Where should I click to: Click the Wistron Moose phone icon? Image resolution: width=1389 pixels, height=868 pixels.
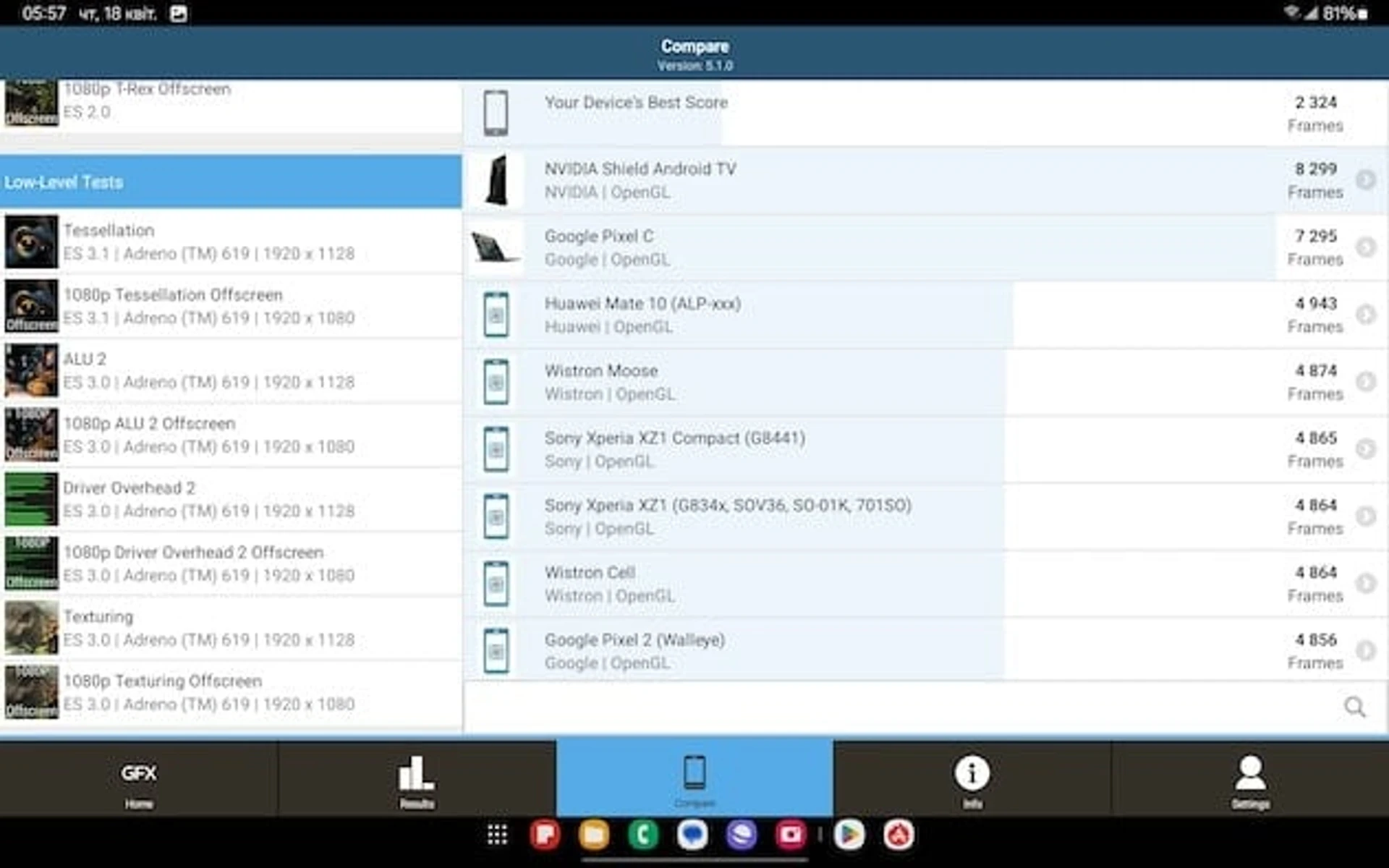click(496, 381)
